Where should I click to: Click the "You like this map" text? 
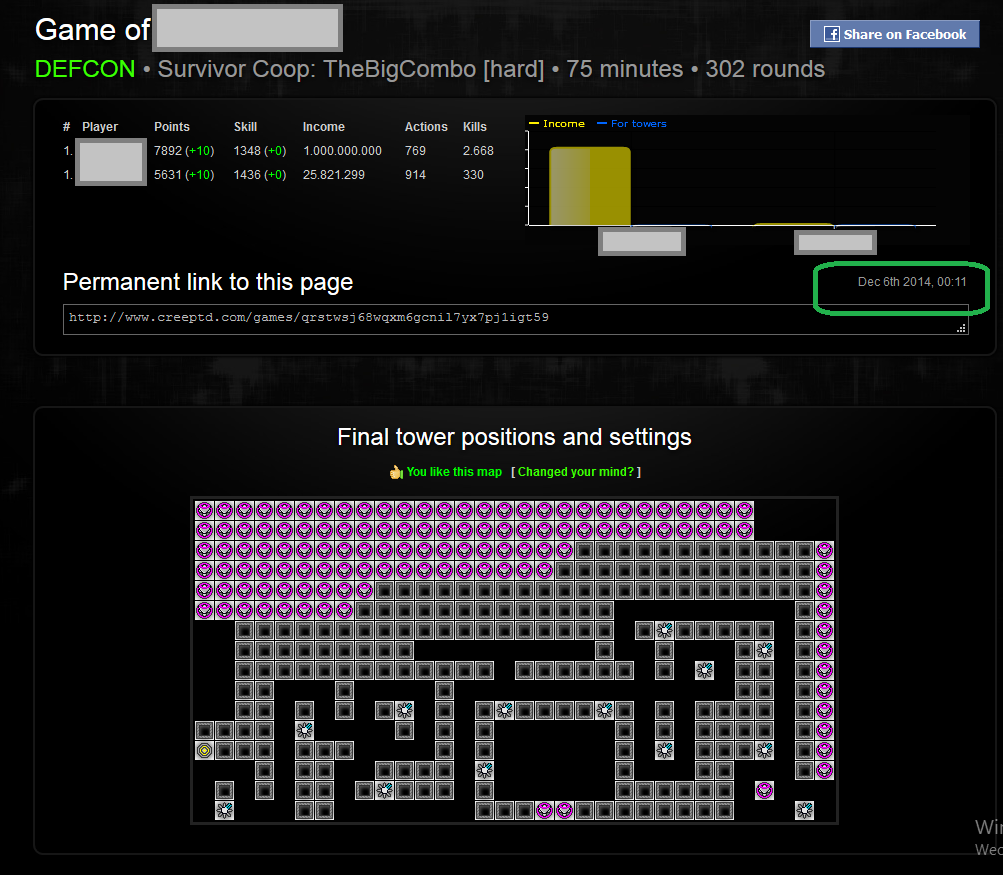tap(454, 472)
